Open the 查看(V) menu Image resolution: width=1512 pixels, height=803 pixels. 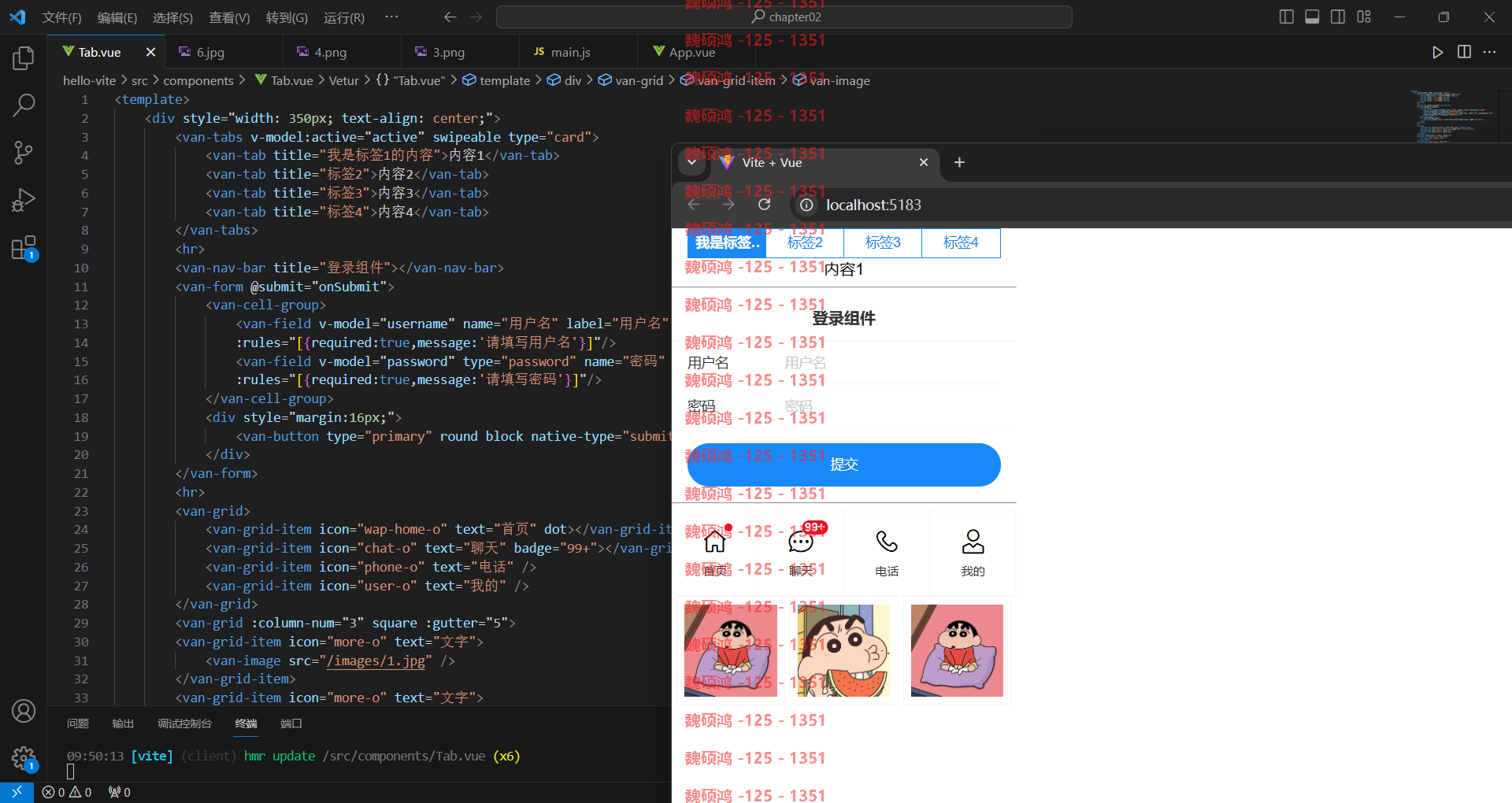(x=229, y=17)
